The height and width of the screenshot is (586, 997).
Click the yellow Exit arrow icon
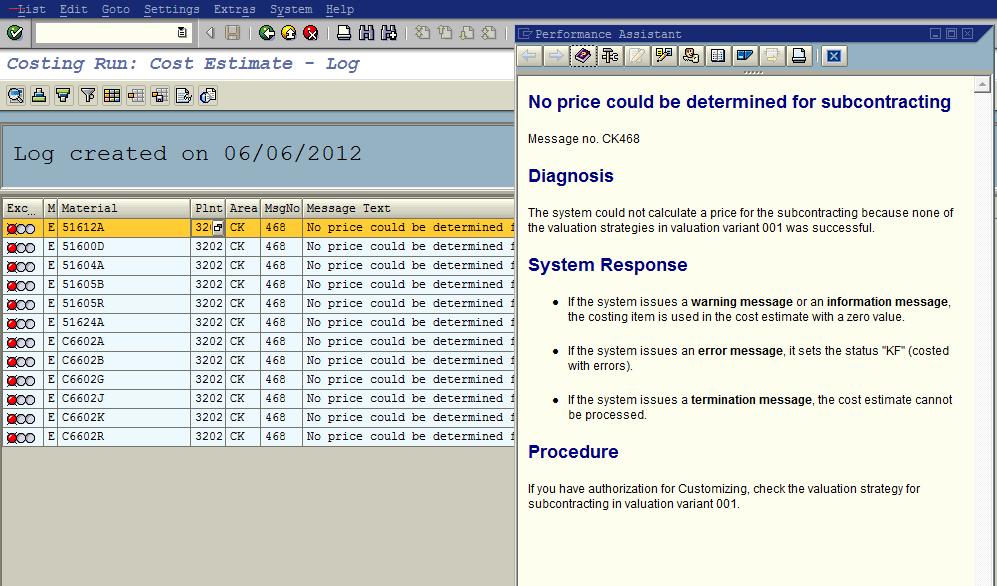coord(289,32)
